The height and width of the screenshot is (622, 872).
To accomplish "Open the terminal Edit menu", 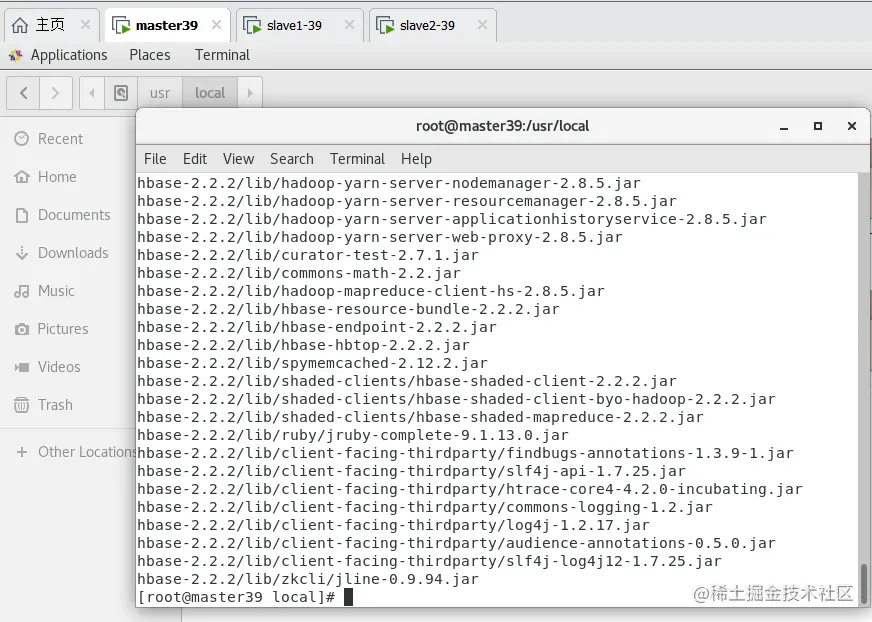I will [x=195, y=159].
